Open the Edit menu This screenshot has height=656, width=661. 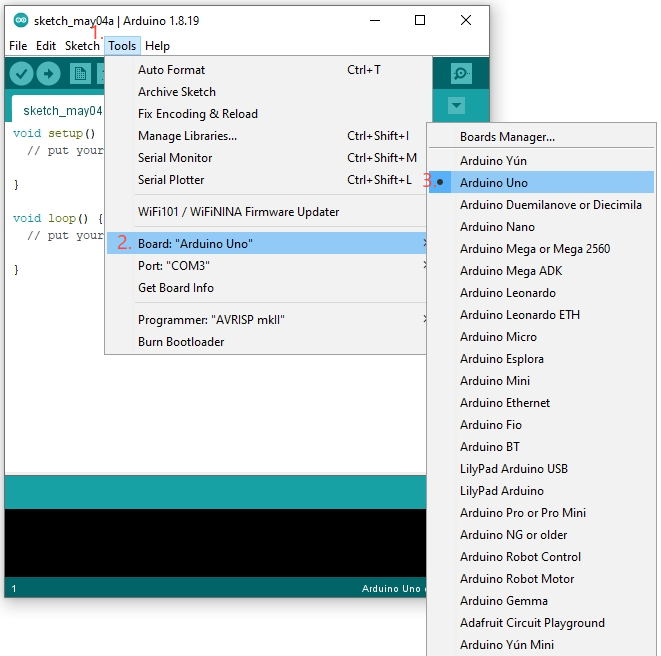(46, 46)
